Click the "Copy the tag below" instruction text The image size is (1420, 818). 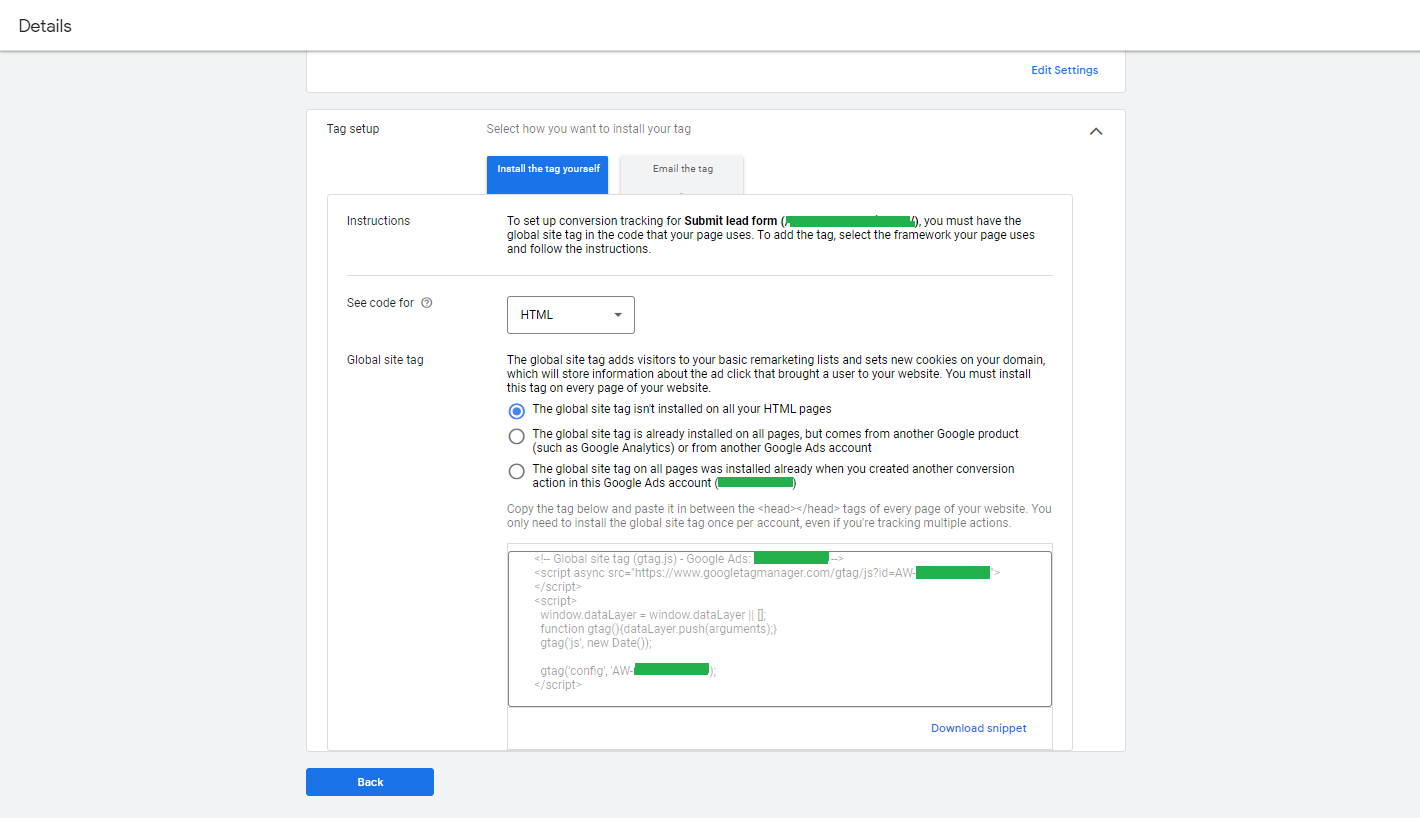click(x=779, y=516)
